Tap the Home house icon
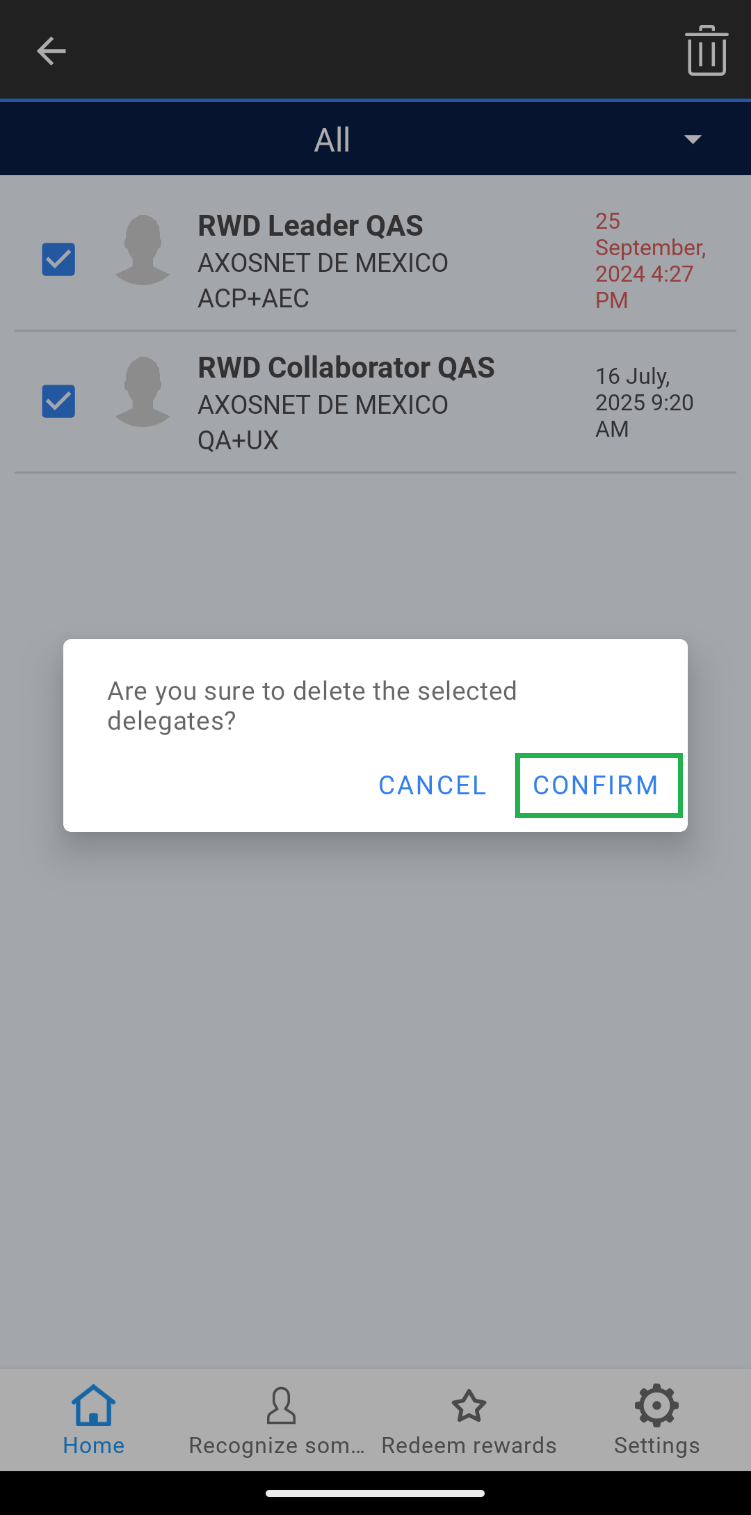This screenshot has height=1515, width=751. (93, 1405)
